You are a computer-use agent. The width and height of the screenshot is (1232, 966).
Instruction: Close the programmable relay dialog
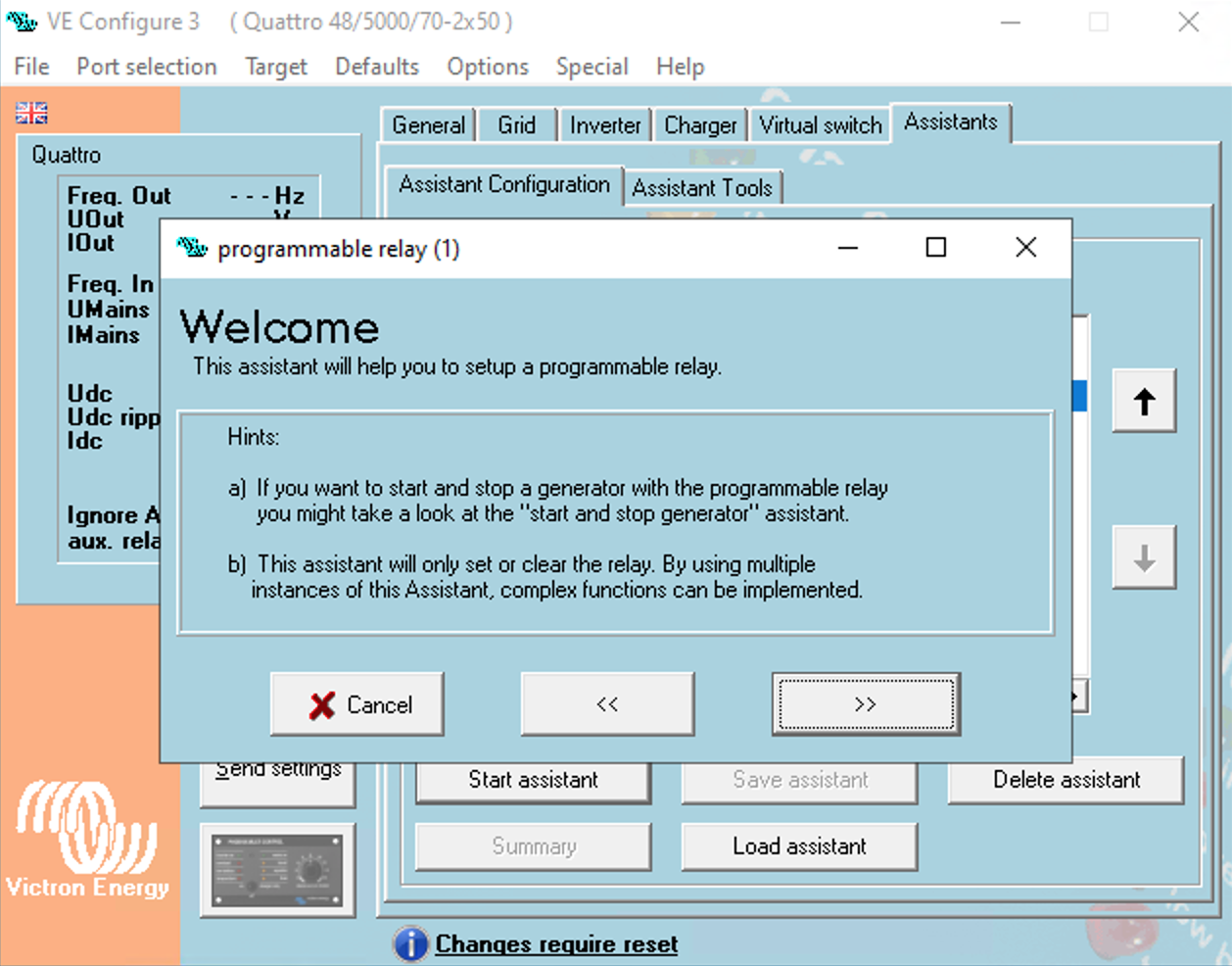click(x=1026, y=248)
